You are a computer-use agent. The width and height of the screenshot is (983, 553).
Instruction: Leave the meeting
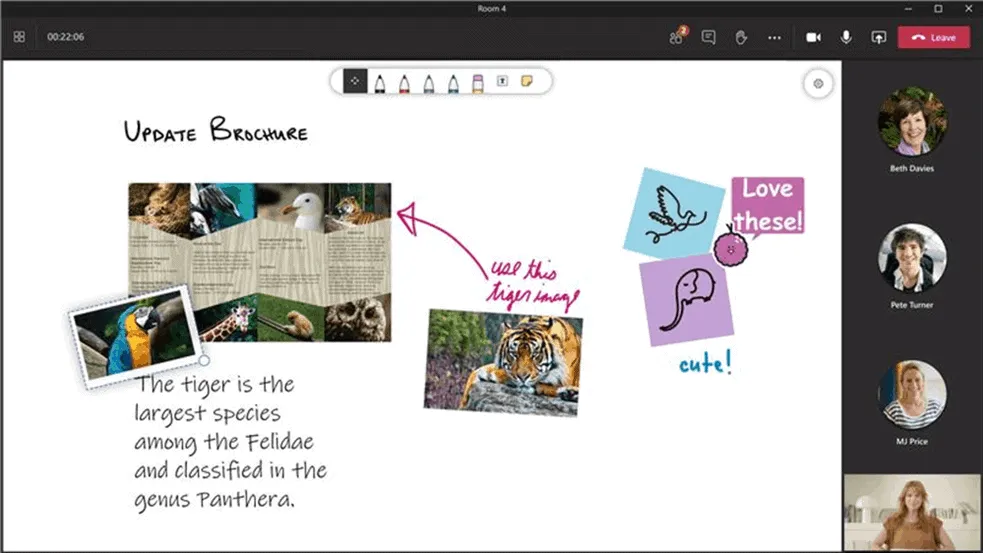pos(933,37)
